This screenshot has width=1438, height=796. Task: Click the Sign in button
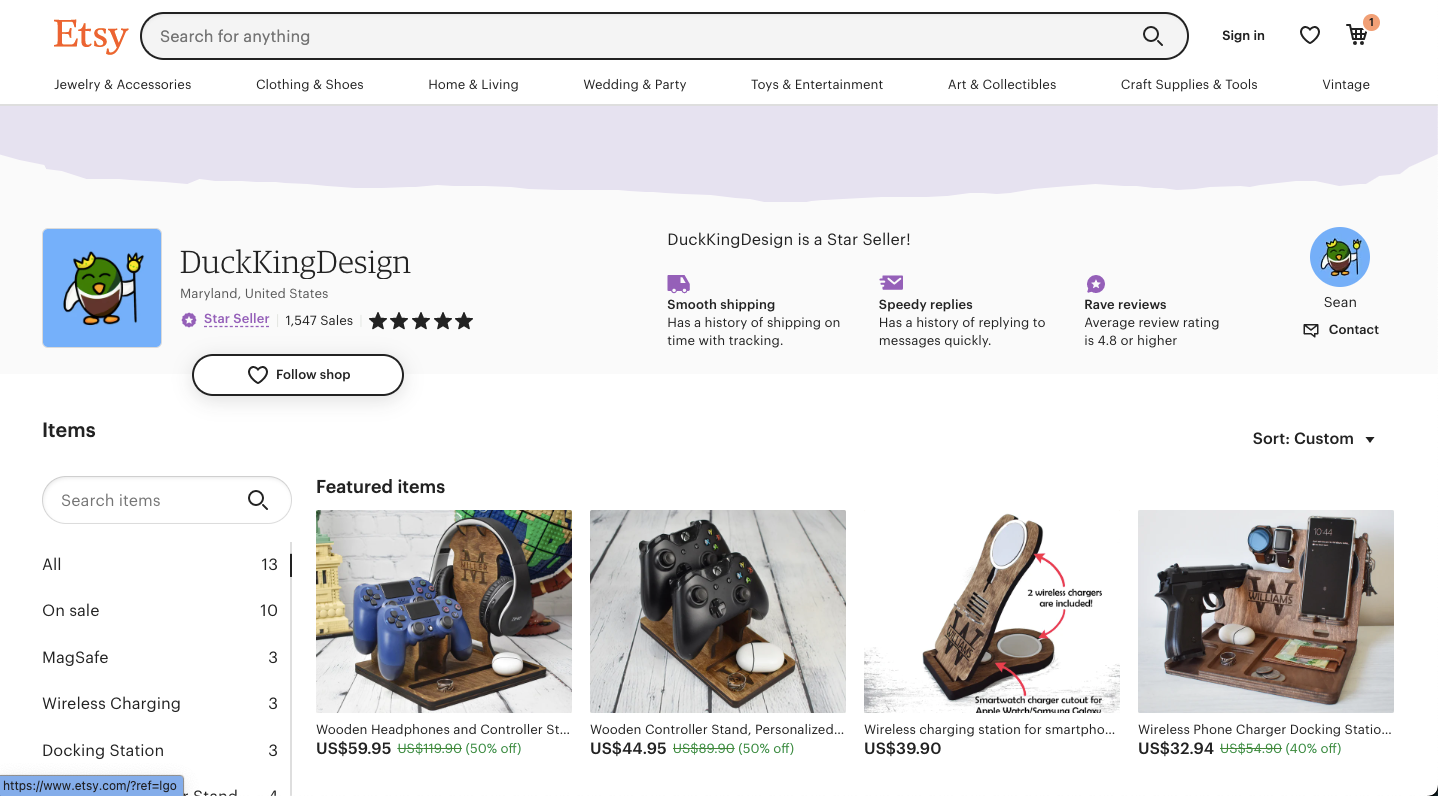[1243, 36]
